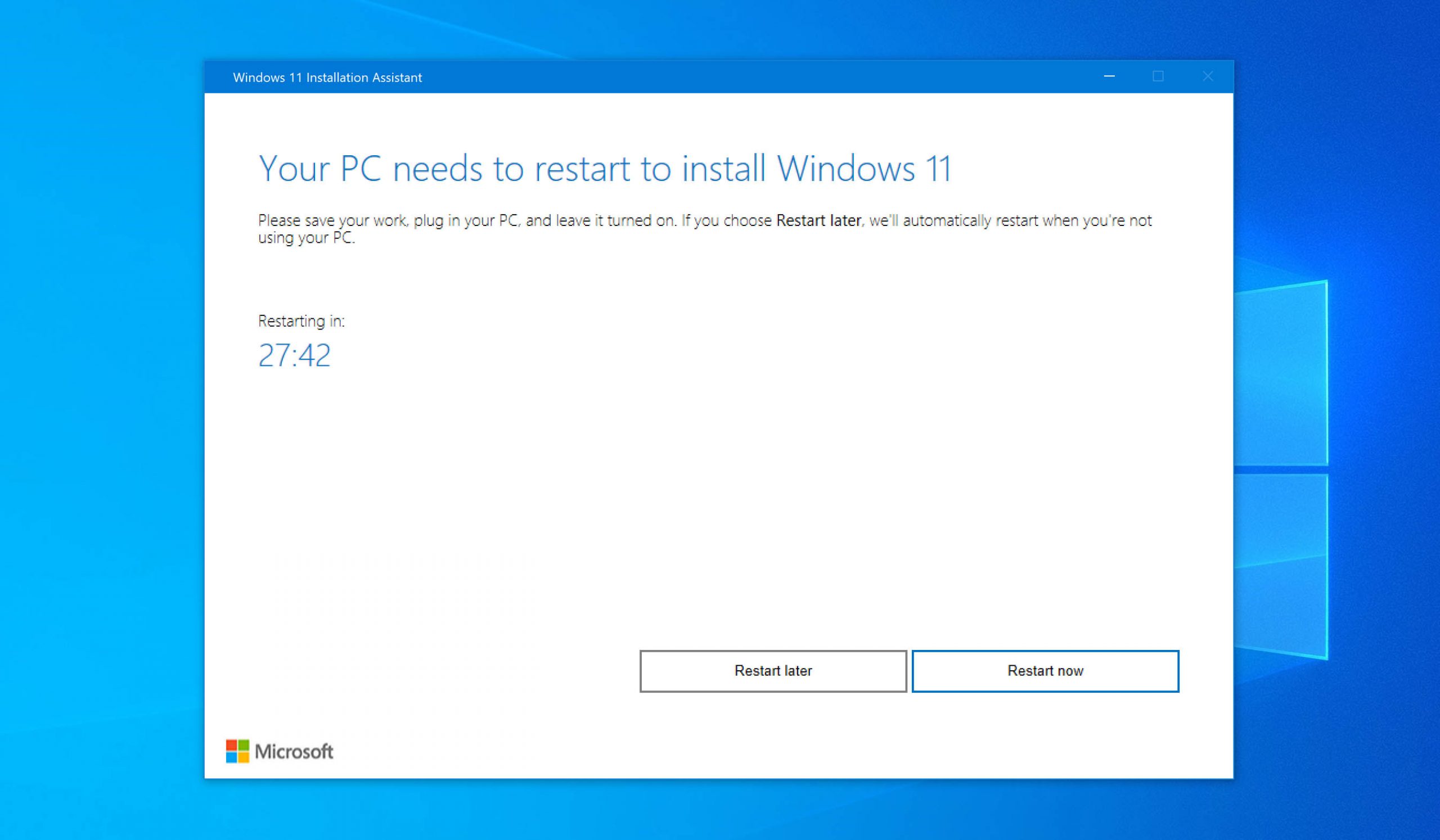Click the Windows 11 Installation Assistant title text
This screenshot has height=840, width=1440.
tap(328, 78)
